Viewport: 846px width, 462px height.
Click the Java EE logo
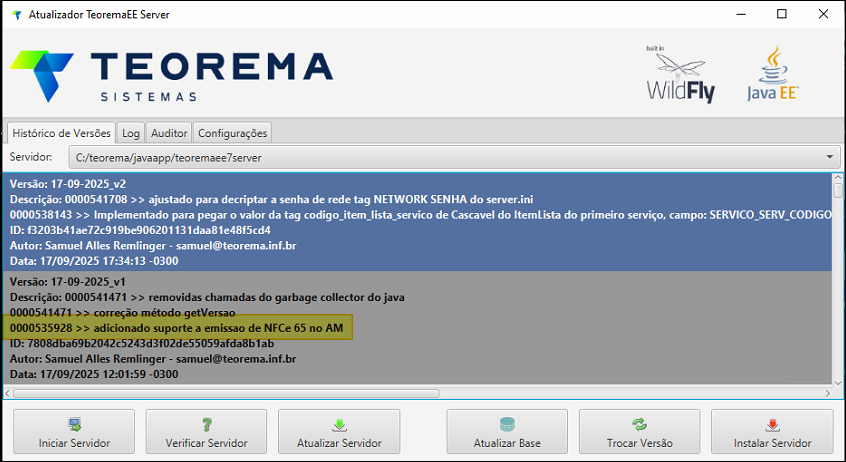pos(772,76)
